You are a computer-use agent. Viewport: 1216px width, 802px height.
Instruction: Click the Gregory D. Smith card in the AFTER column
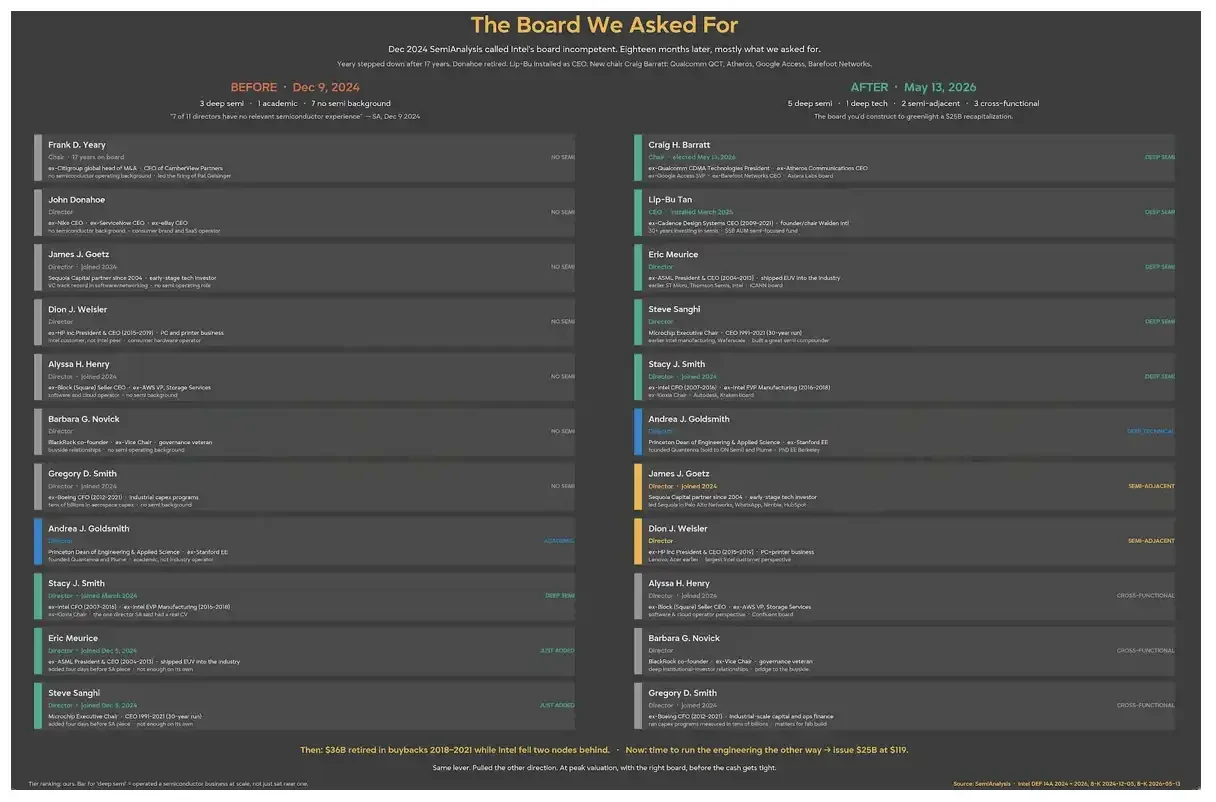905,706
